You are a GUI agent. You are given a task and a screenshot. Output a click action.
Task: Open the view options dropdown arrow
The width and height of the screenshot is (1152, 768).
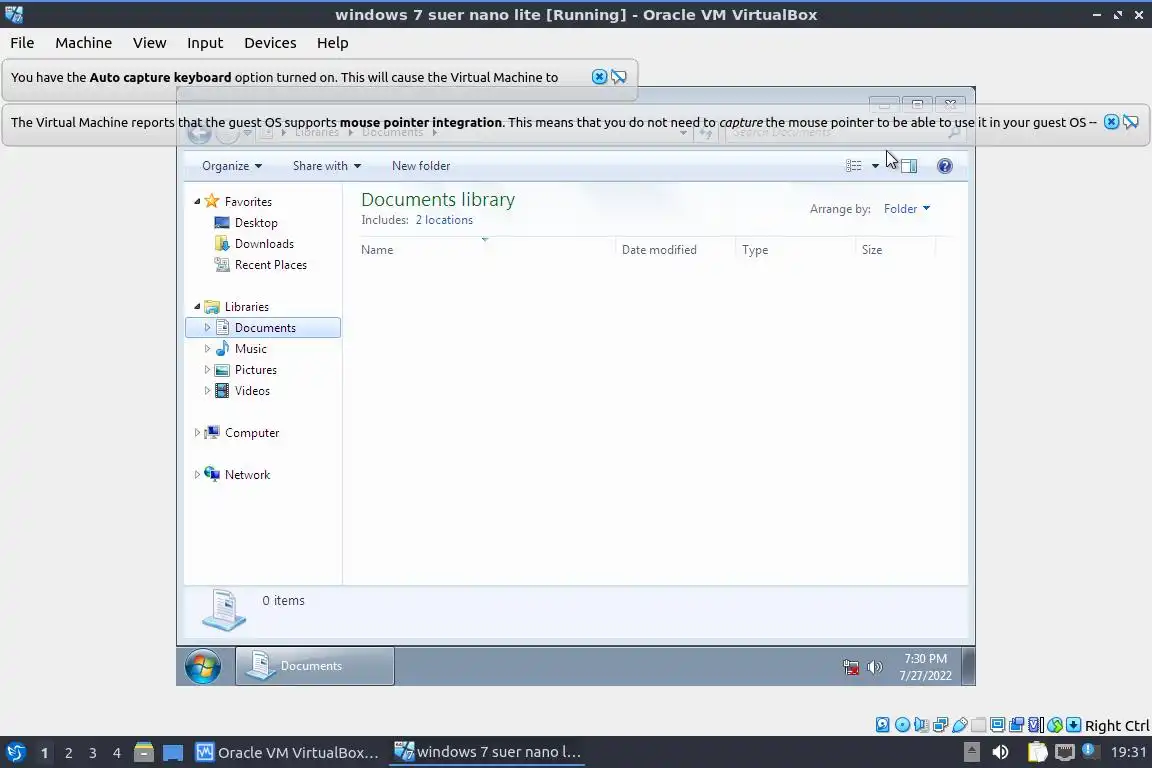tap(875, 166)
